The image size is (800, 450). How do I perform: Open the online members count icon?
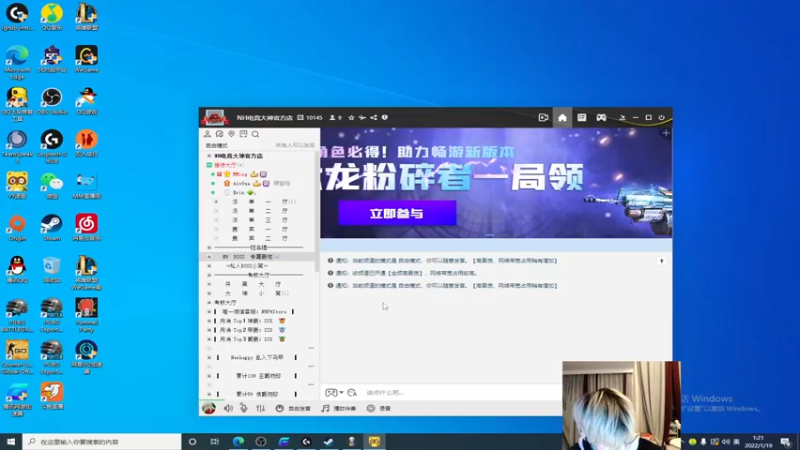coord(332,117)
